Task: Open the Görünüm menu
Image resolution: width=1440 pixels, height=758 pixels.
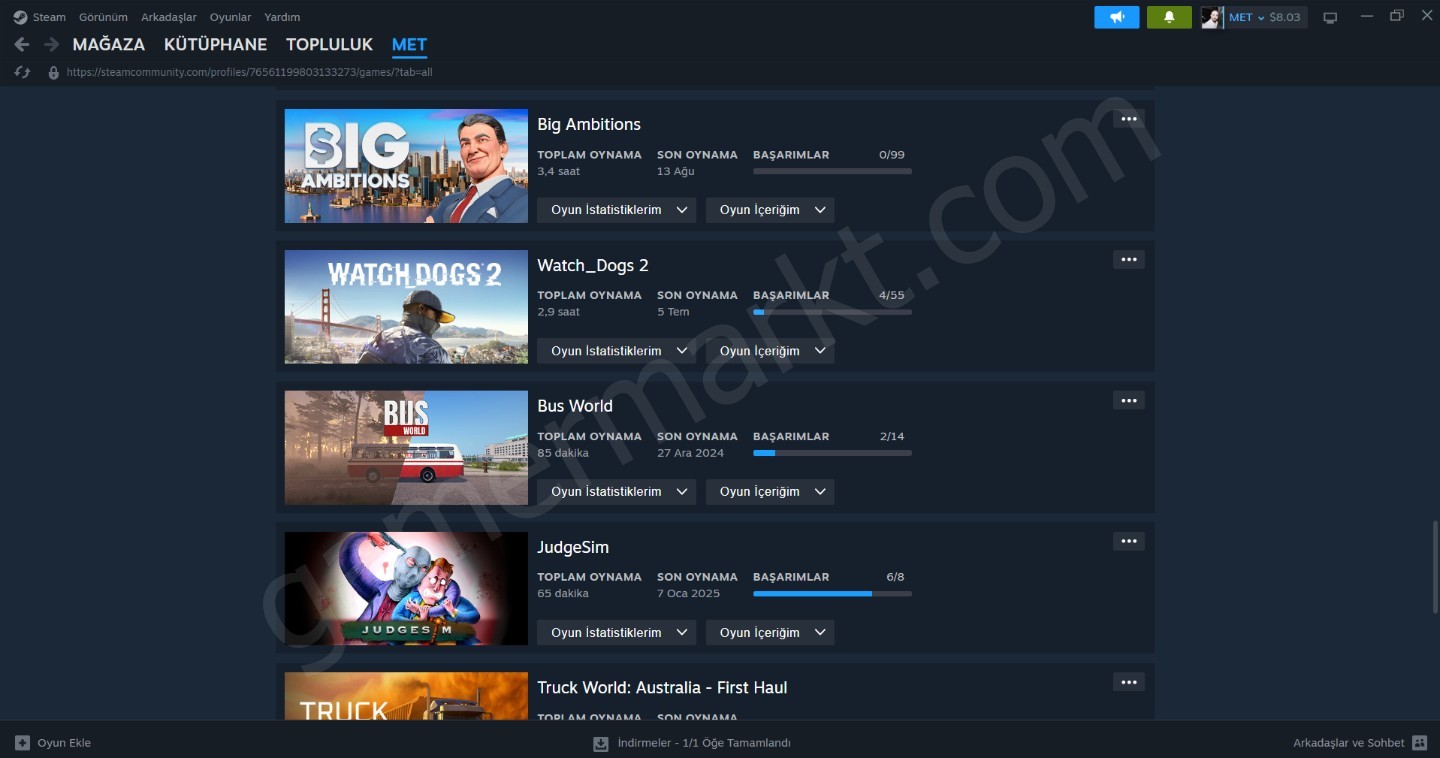Action: [x=103, y=17]
